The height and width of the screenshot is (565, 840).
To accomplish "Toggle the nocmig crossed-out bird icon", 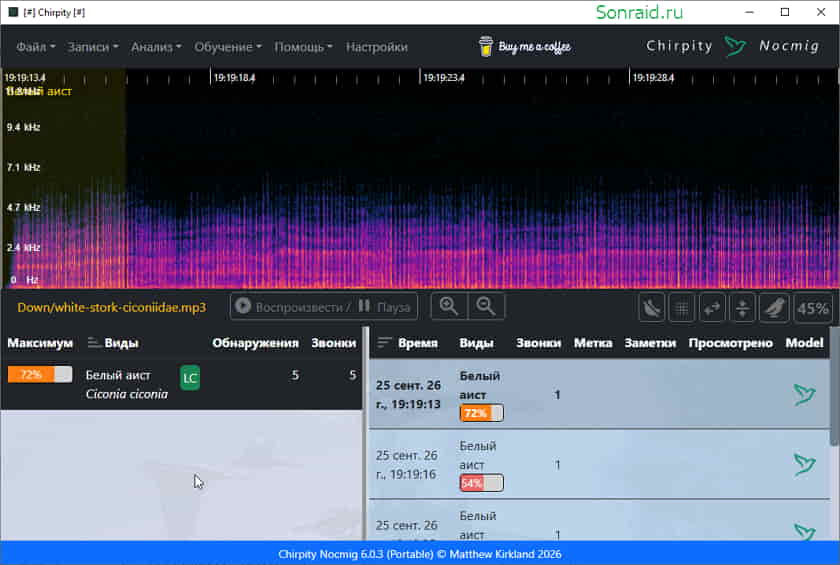I will [x=651, y=308].
